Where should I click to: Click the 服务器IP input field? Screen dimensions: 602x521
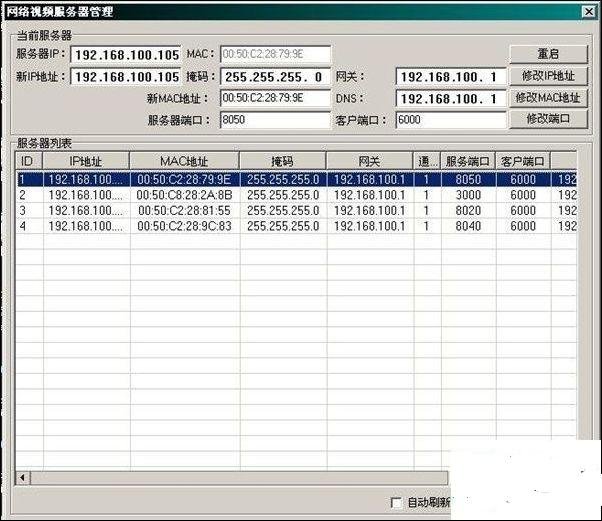point(126,54)
